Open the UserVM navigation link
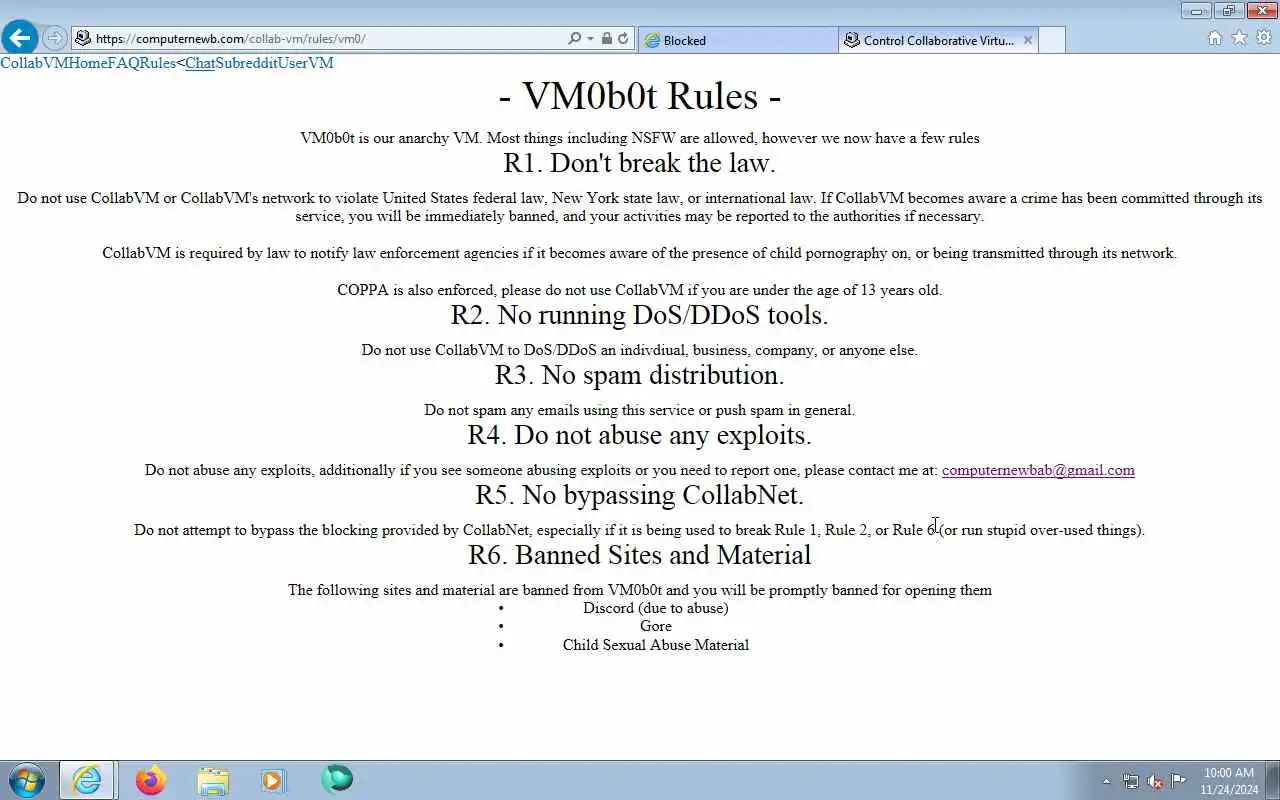The image size is (1280, 800). pos(305,63)
